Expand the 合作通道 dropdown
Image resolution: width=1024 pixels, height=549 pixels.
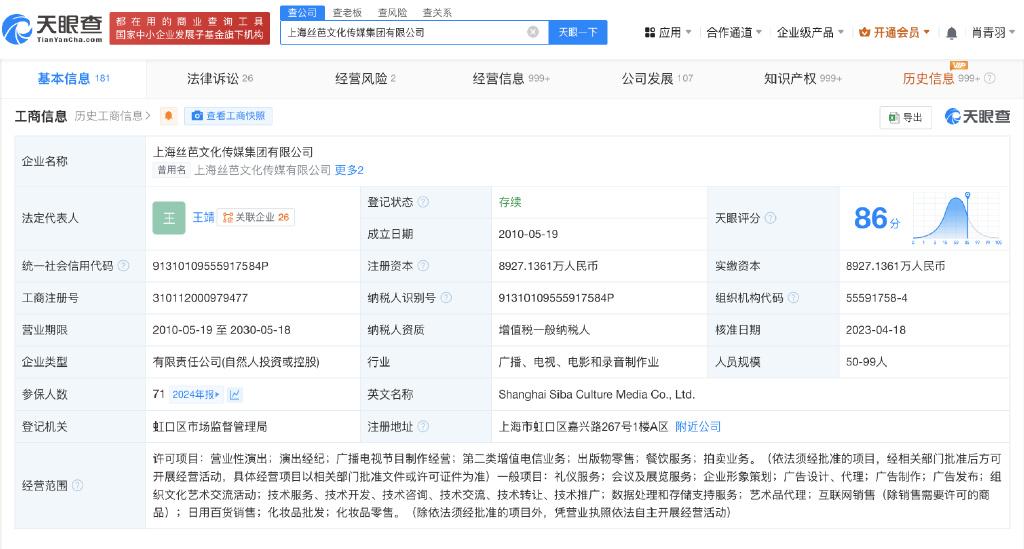point(734,32)
